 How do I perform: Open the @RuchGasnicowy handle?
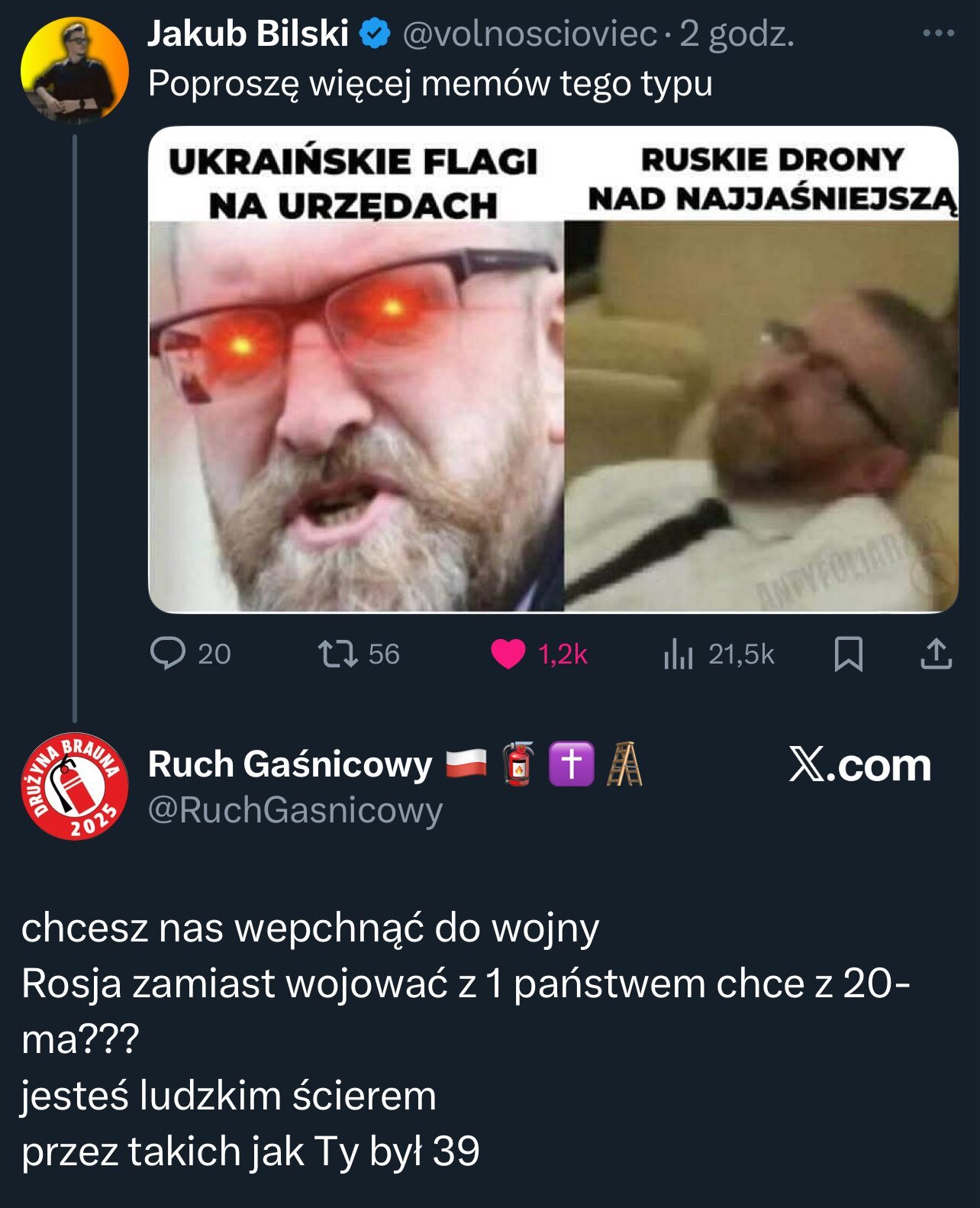point(295,810)
